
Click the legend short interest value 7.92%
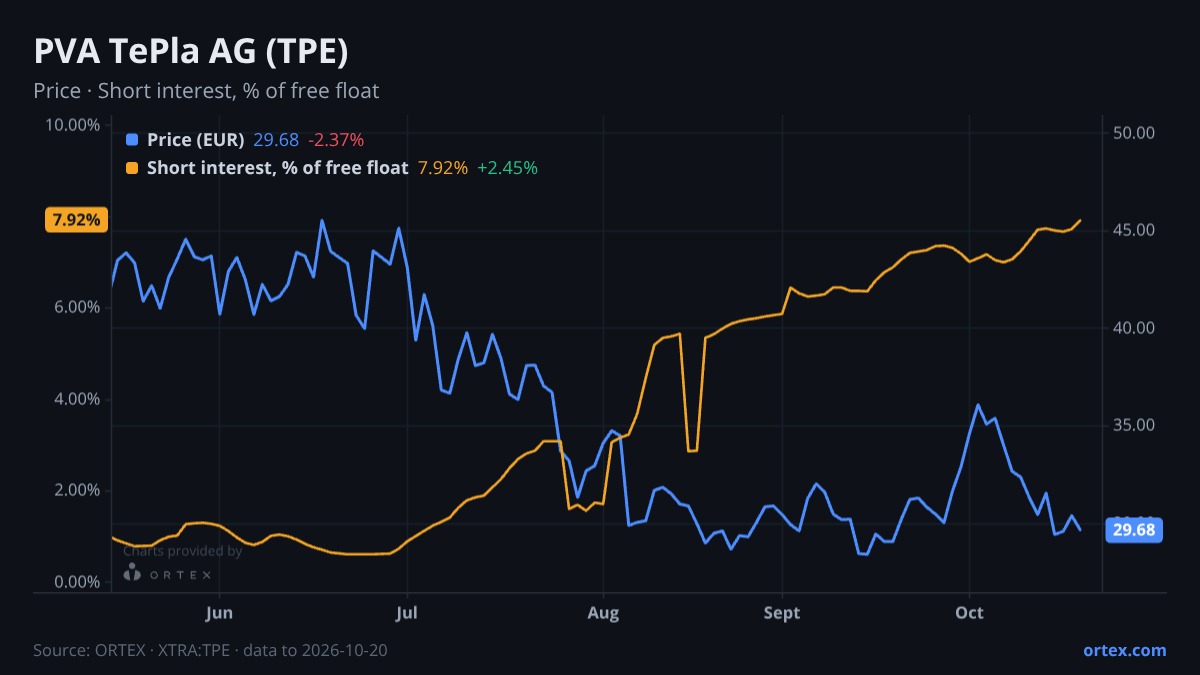coord(442,168)
